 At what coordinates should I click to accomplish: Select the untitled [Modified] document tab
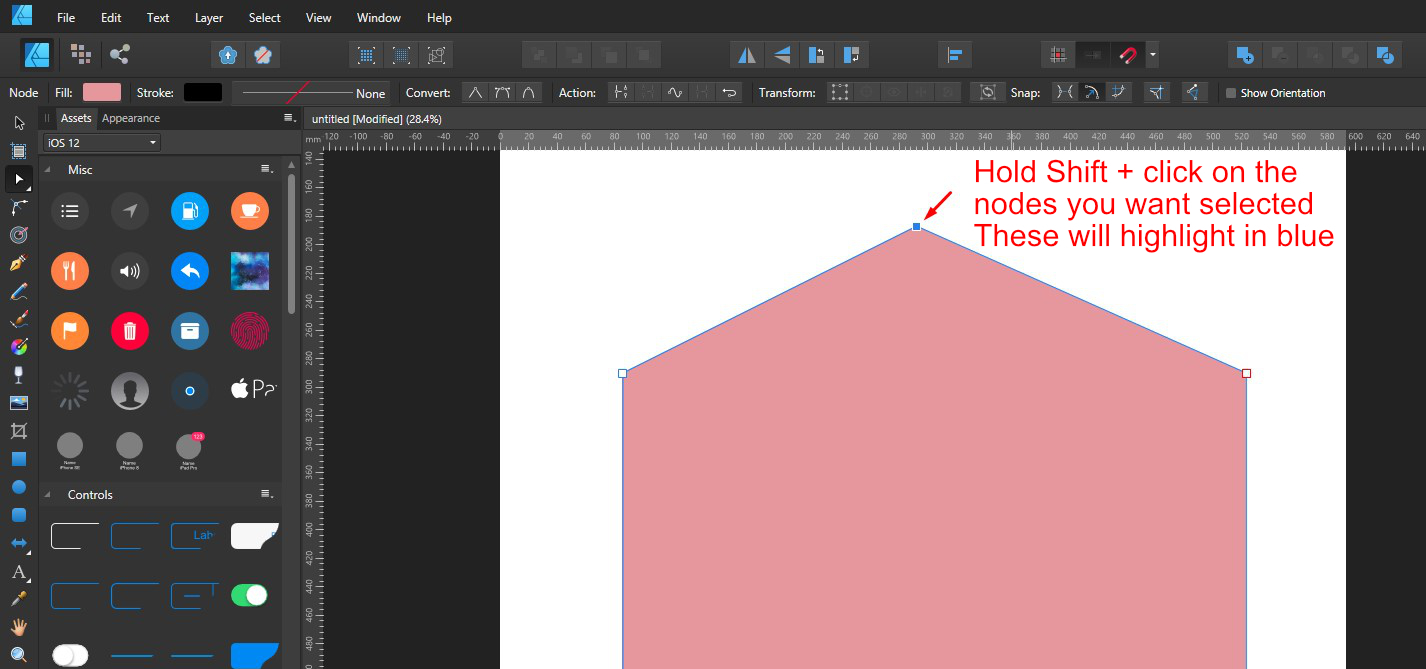[x=378, y=119]
